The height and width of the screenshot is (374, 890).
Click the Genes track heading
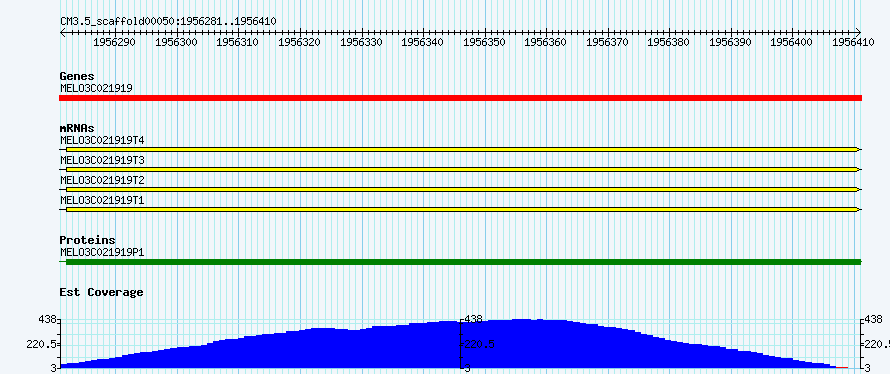pos(77,76)
